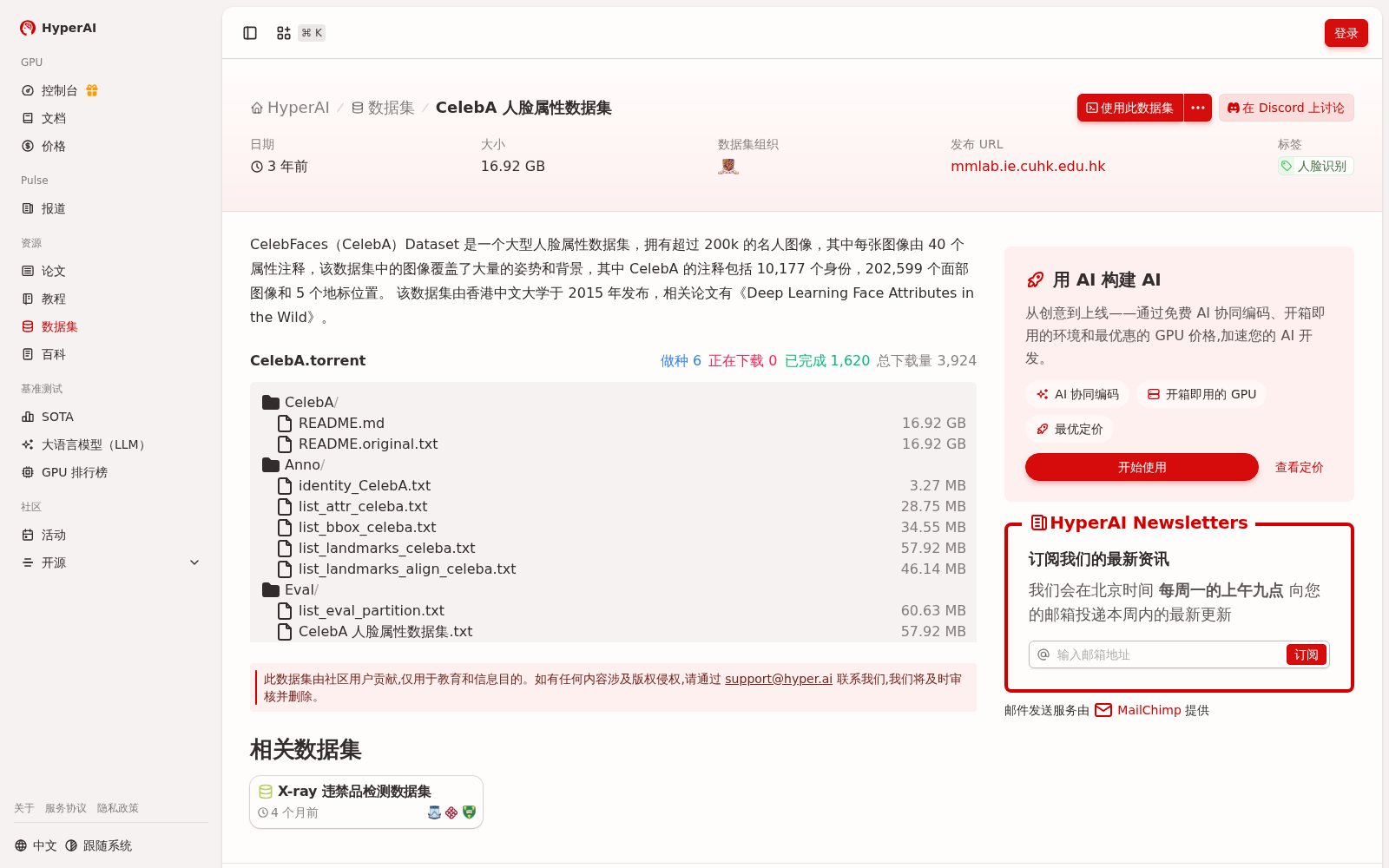Click 使用此数据集 button
The width and height of the screenshot is (1389, 868).
pos(1130,108)
